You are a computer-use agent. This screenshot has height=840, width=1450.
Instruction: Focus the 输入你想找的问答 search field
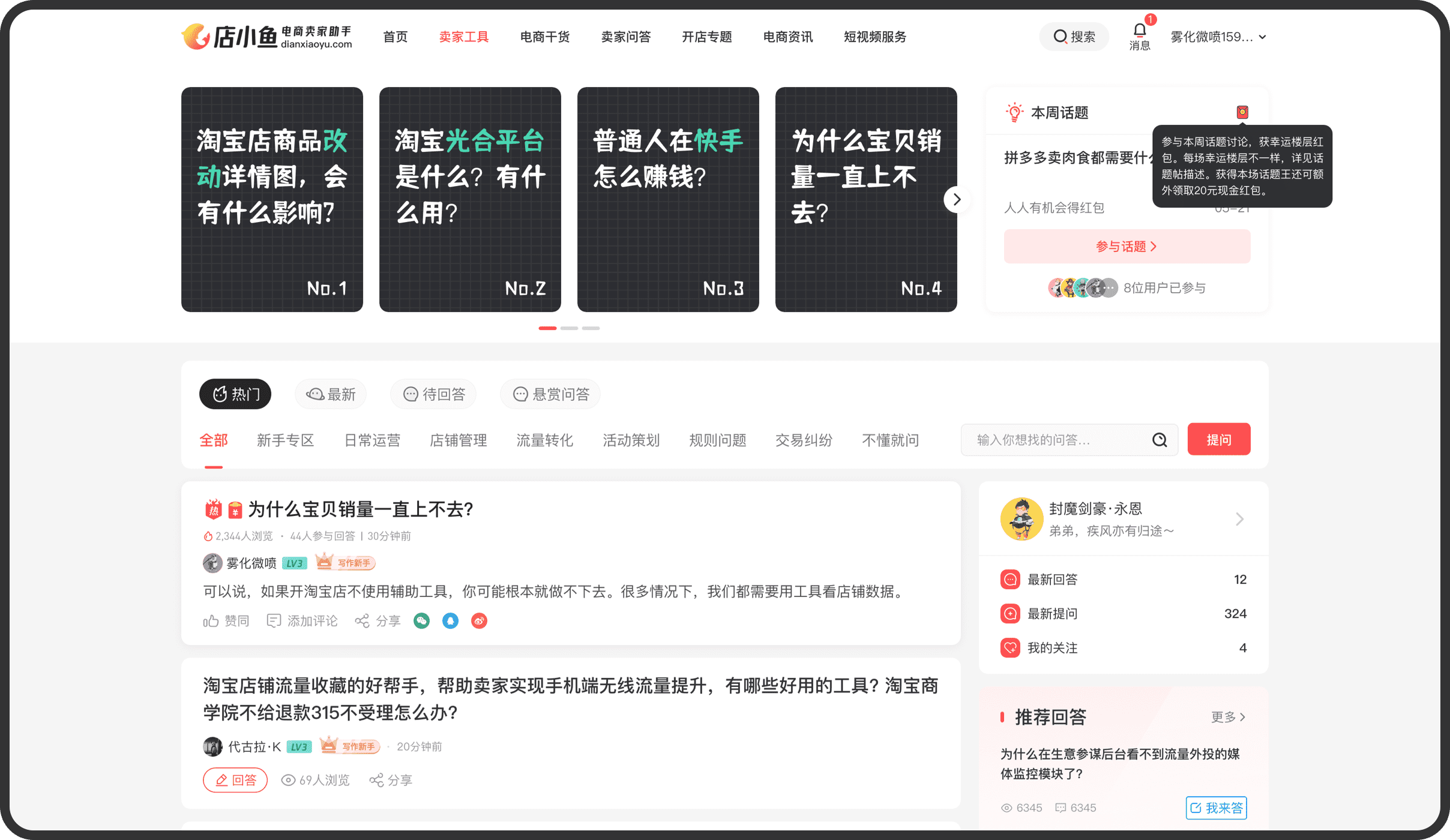(1069, 440)
